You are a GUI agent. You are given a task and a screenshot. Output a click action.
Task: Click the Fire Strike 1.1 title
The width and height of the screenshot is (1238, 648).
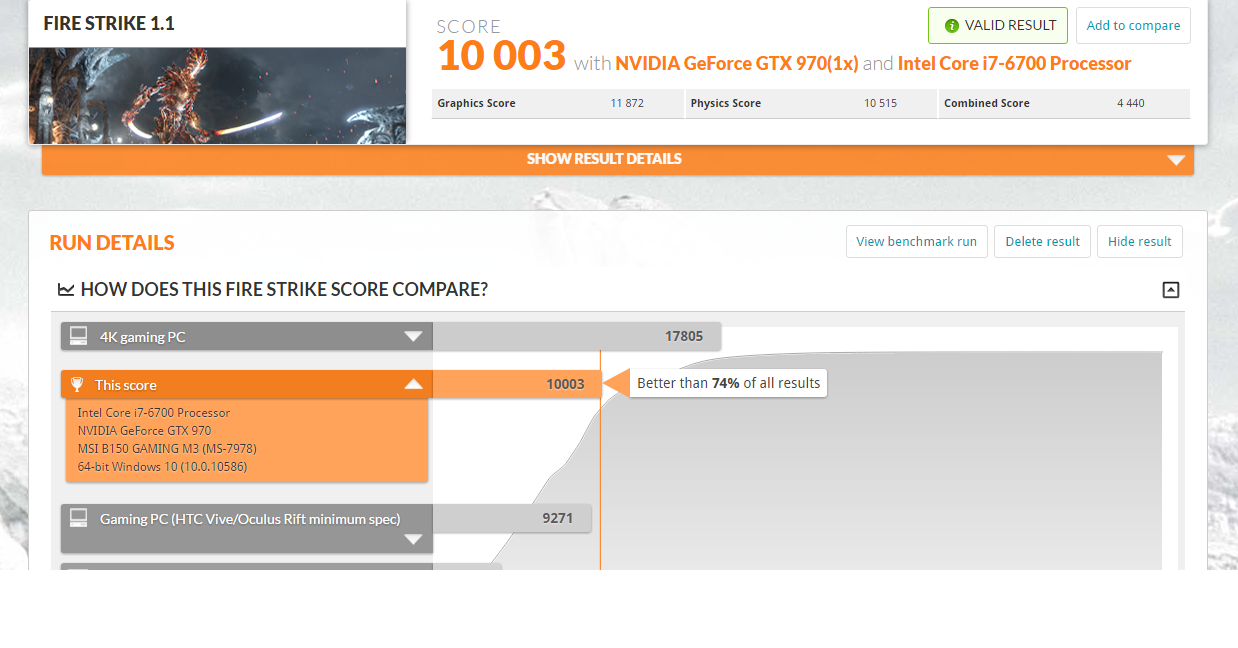pos(109,23)
